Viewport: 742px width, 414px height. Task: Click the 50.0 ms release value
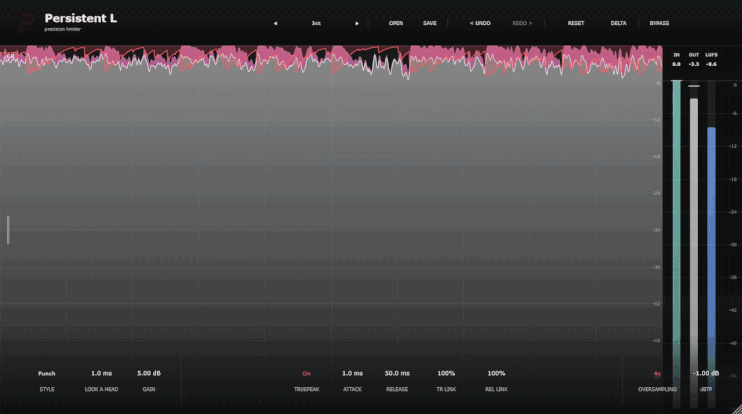coord(397,373)
